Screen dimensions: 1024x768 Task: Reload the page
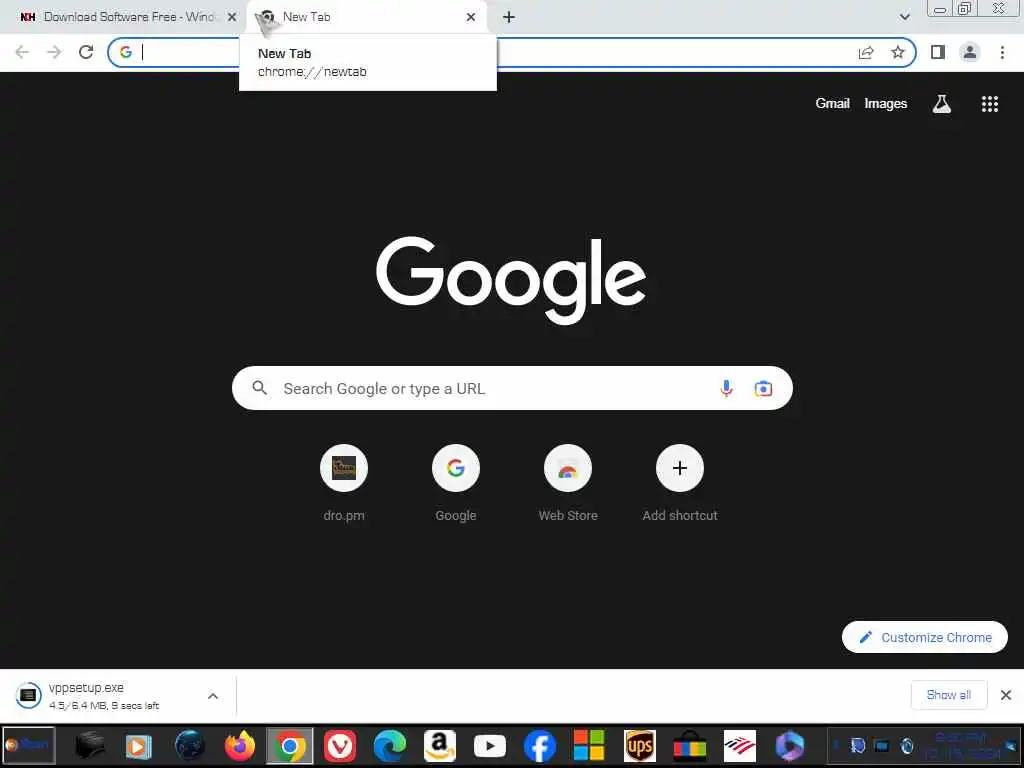[x=86, y=52]
